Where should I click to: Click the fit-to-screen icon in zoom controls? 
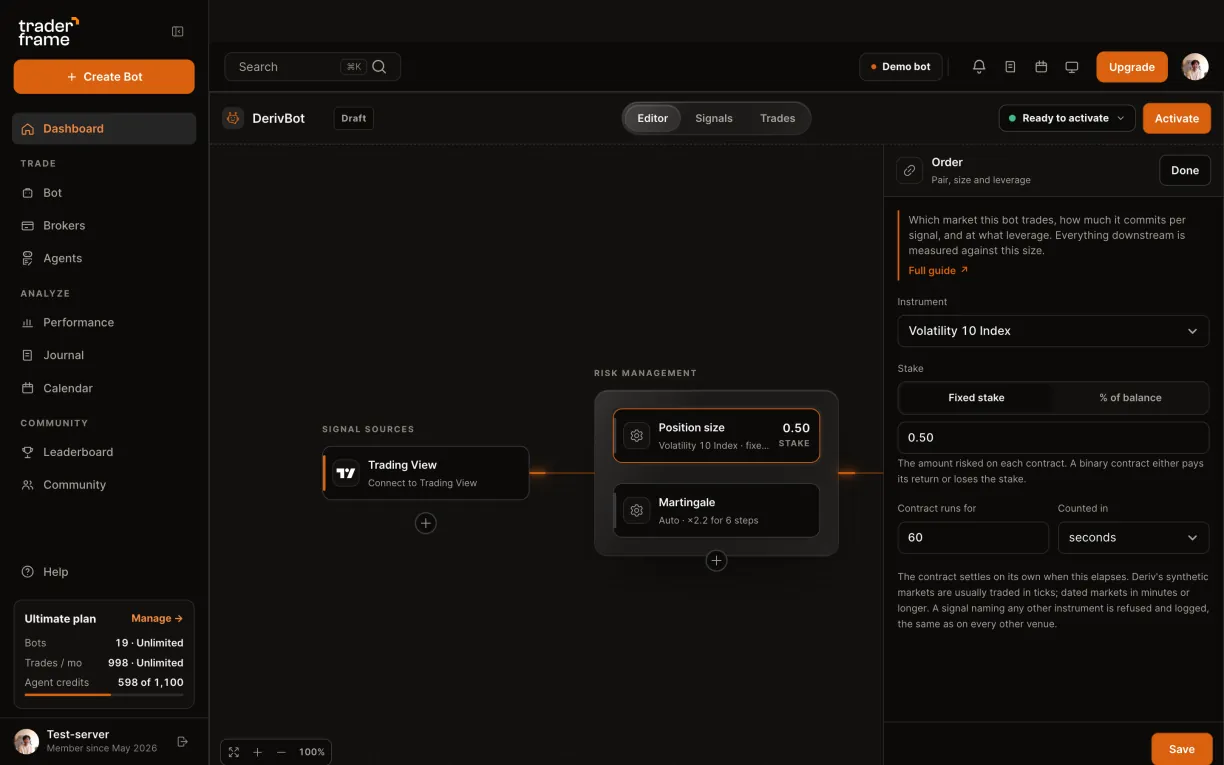[234, 752]
